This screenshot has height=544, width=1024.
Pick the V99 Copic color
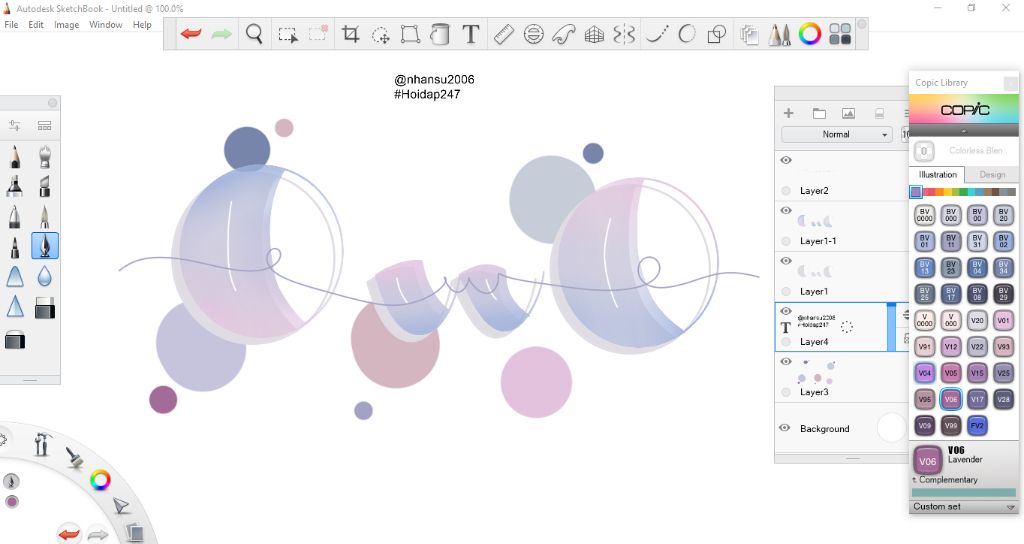point(951,425)
